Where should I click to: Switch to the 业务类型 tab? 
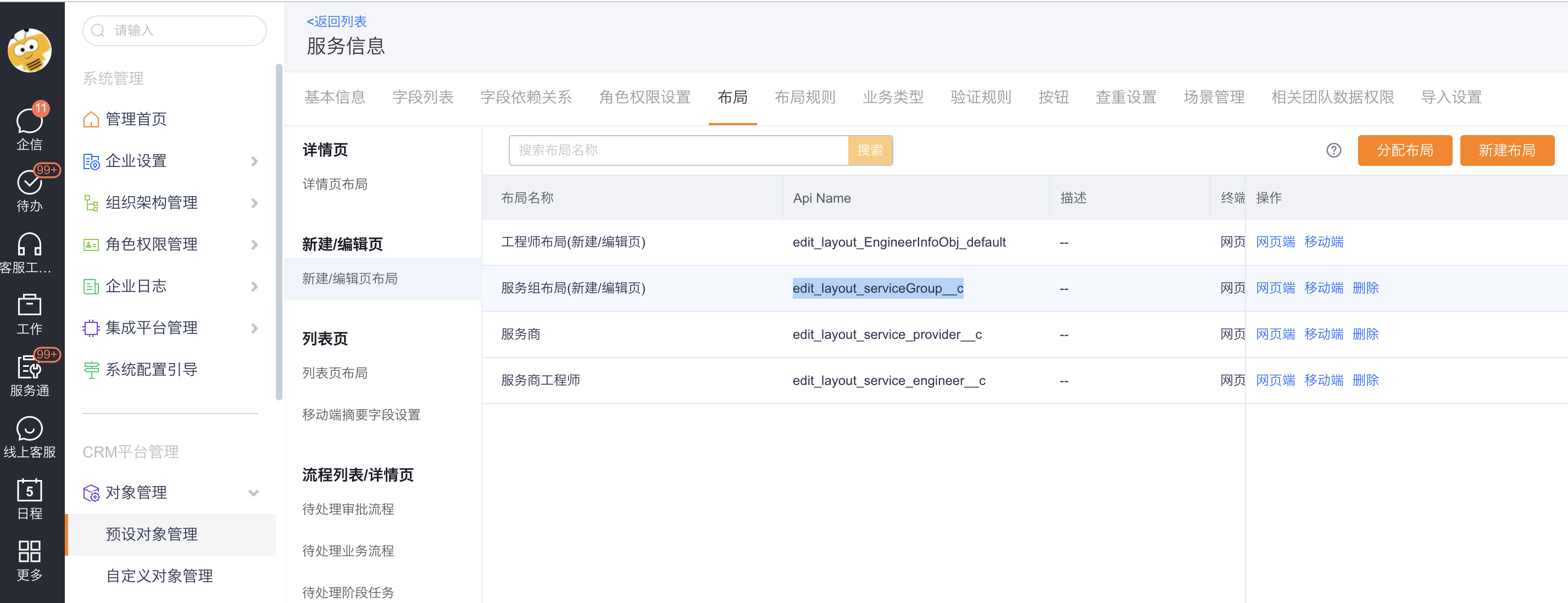[x=893, y=97]
